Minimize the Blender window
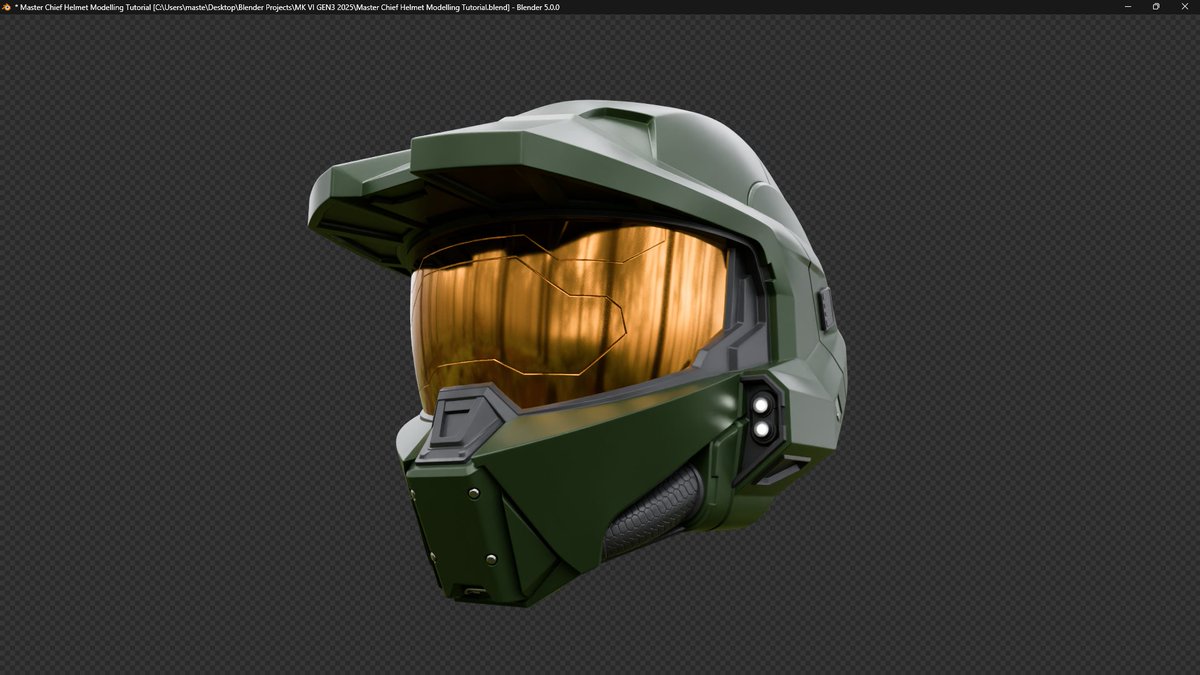 pos(1128,6)
